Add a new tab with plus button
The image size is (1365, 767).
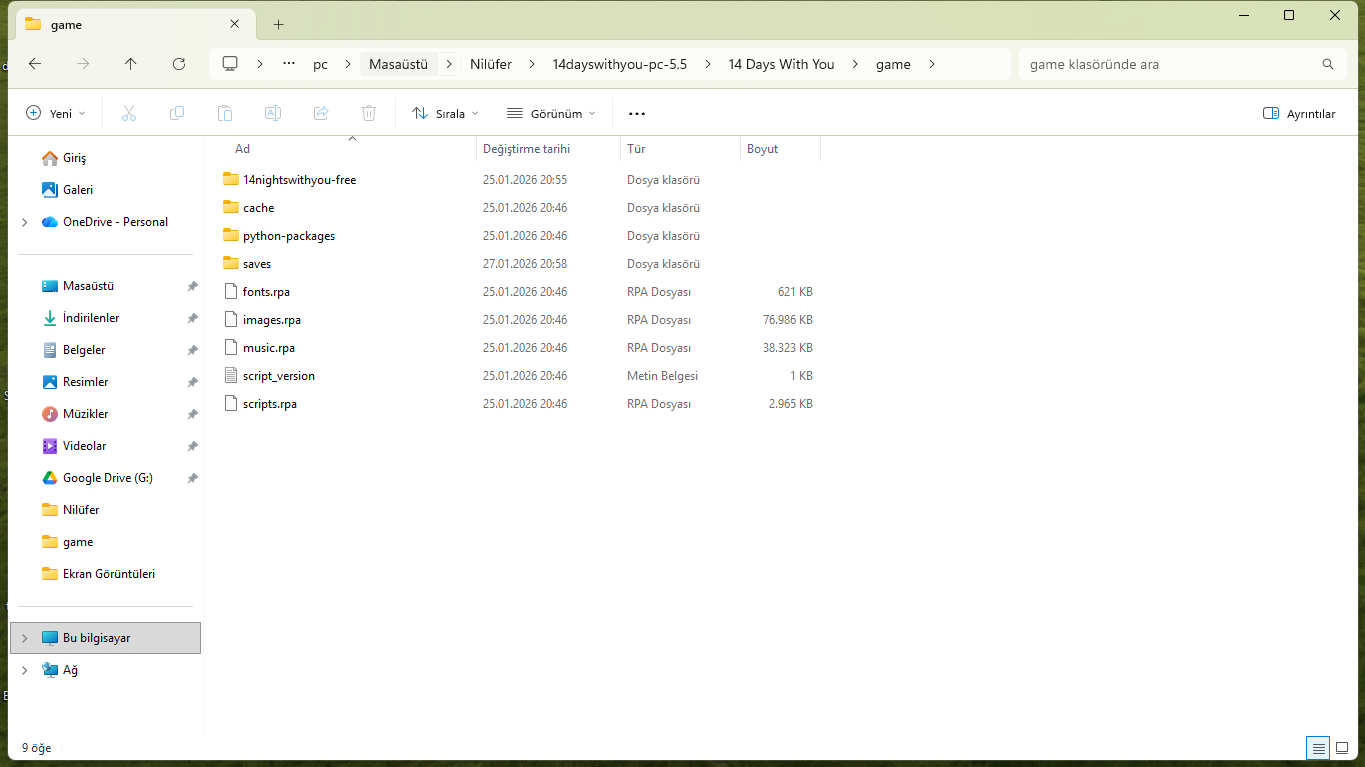[x=278, y=24]
